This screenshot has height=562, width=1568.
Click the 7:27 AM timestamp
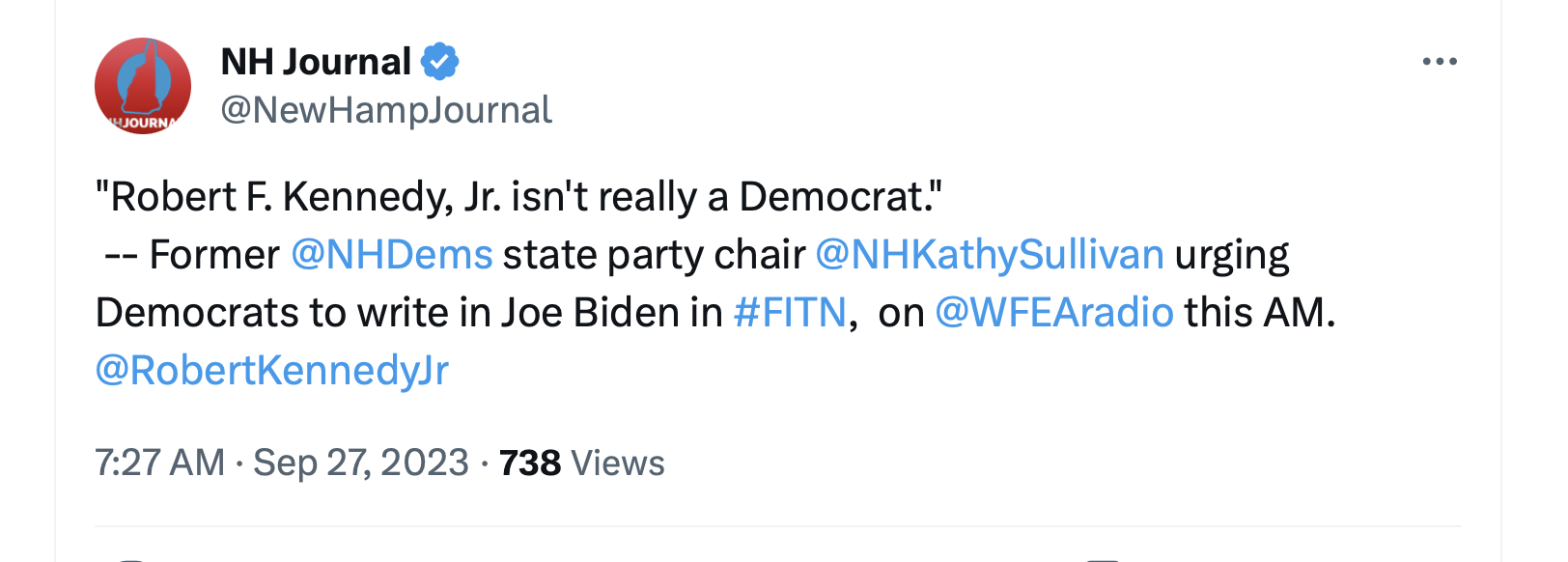[x=159, y=464]
